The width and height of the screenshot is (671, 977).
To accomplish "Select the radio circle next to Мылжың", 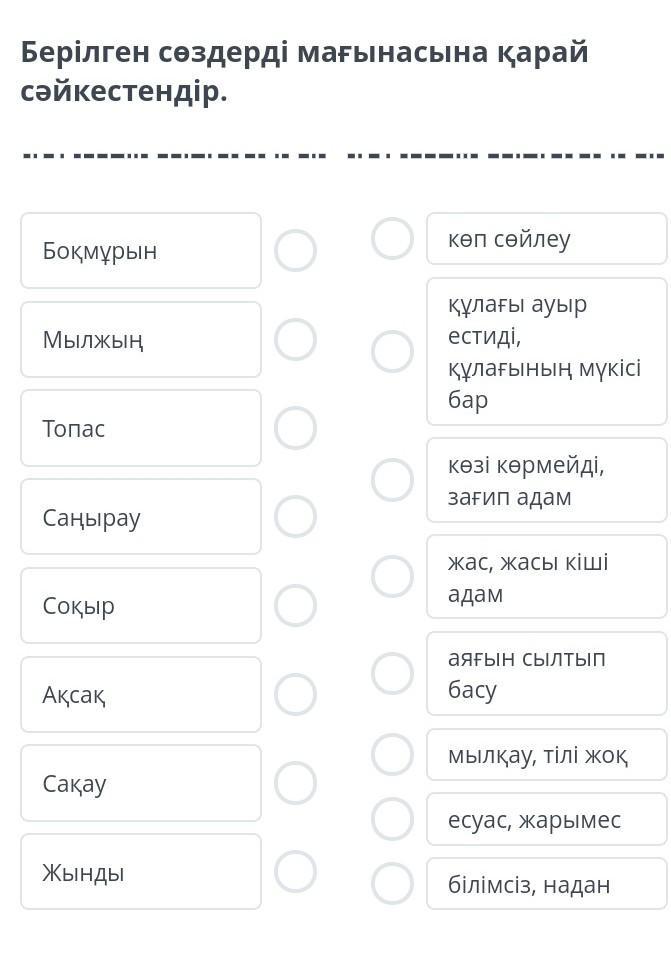I will [296, 340].
